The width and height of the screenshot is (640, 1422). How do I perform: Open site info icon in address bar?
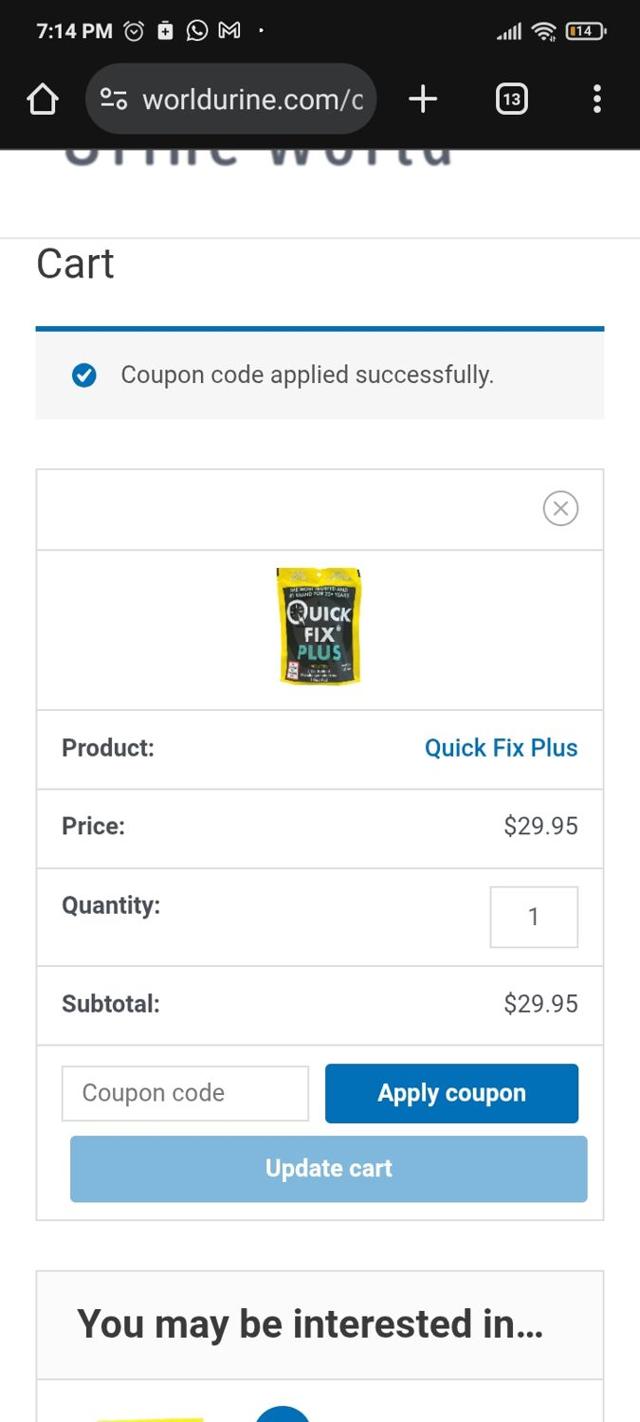[114, 99]
